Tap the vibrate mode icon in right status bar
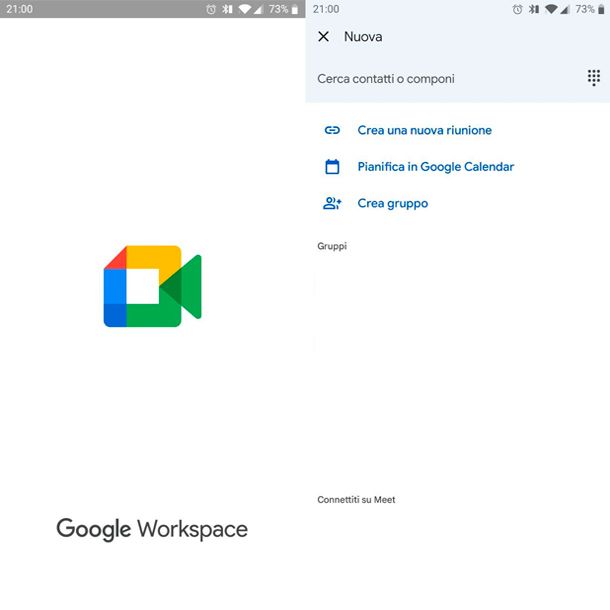Screen dimensions: 610x610 pos(534,9)
